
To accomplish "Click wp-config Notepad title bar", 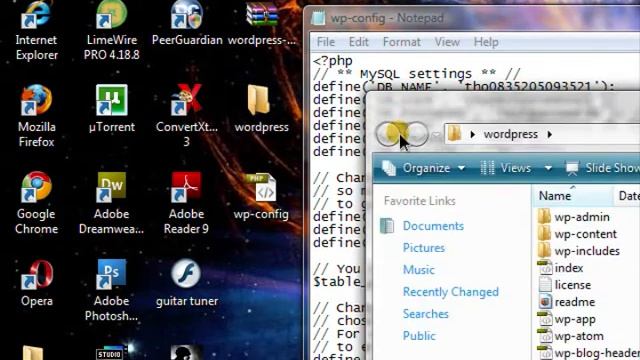I will click(x=472, y=18).
